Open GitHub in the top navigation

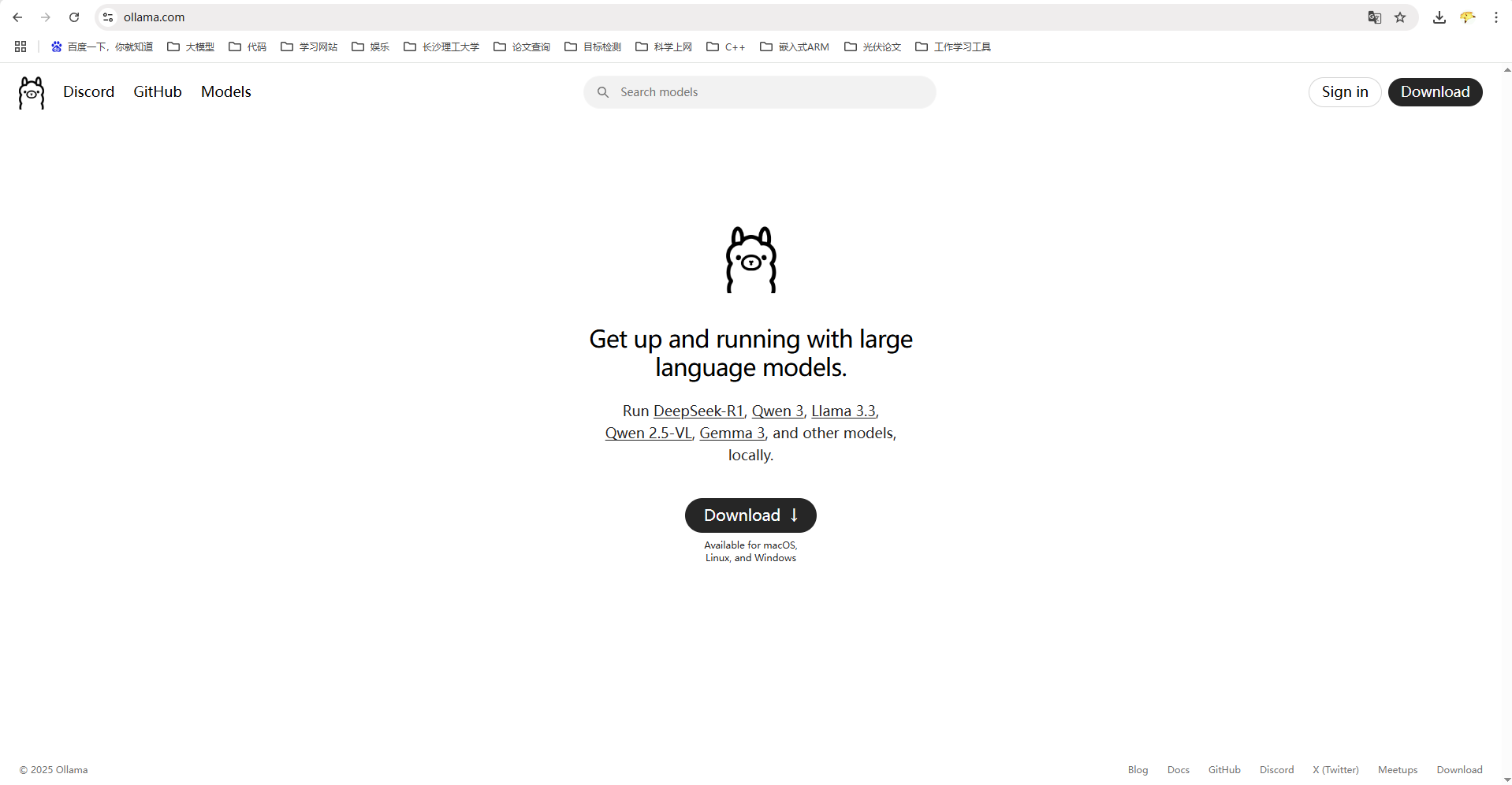coord(158,92)
